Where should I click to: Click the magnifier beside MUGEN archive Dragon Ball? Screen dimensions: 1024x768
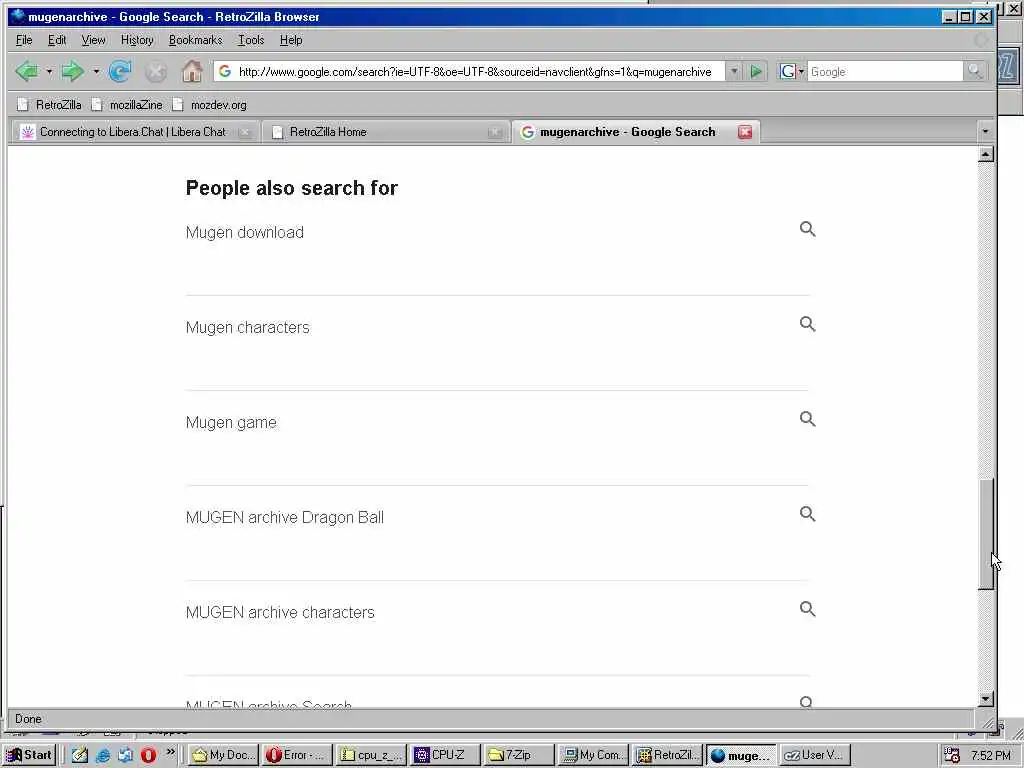[808, 514]
